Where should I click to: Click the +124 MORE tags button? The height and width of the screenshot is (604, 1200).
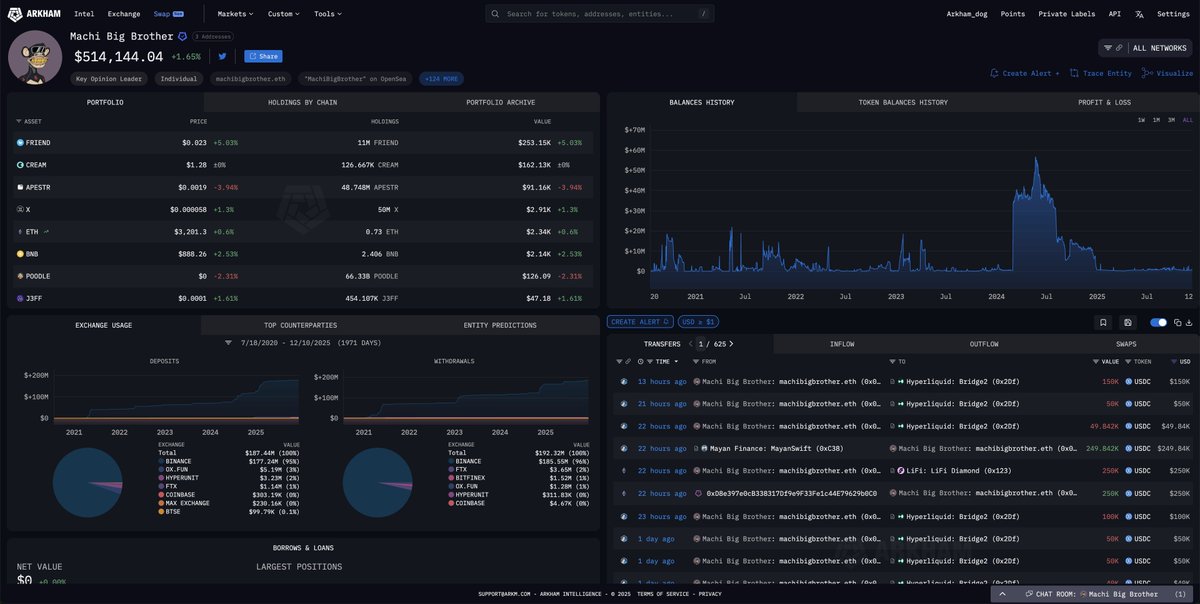(x=442, y=78)
